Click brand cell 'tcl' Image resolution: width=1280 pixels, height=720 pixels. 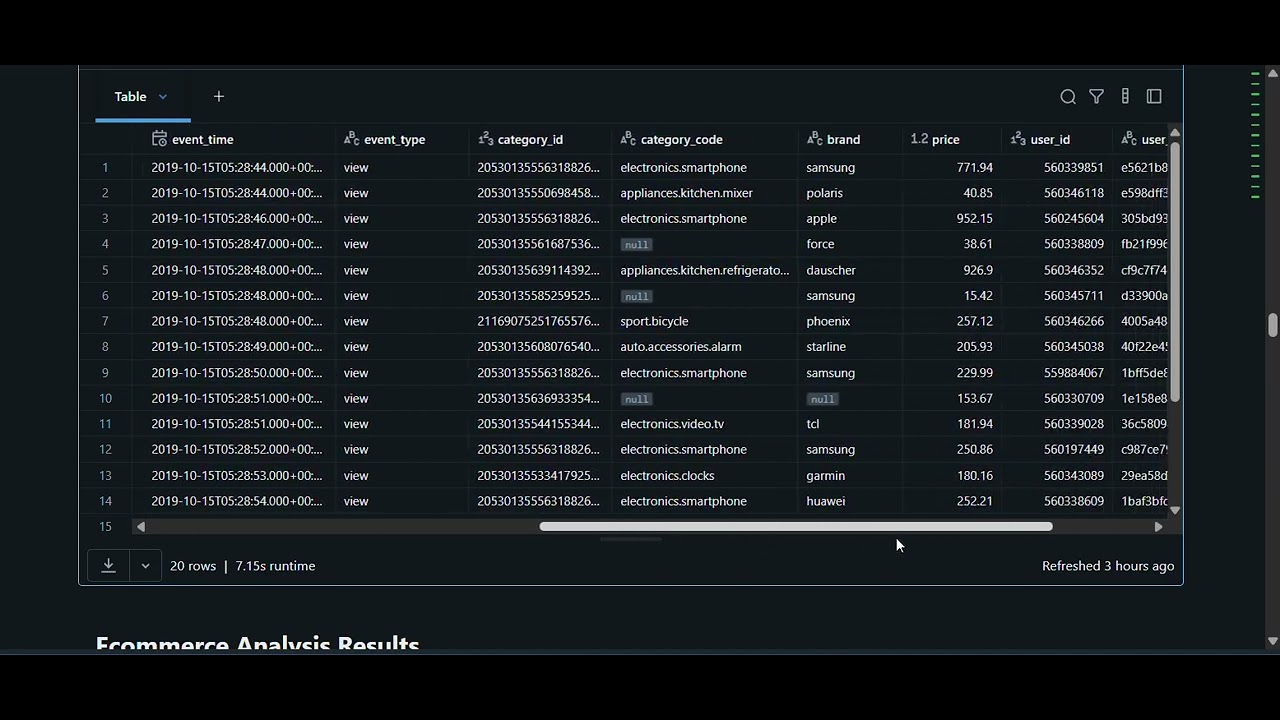(813, 424)
